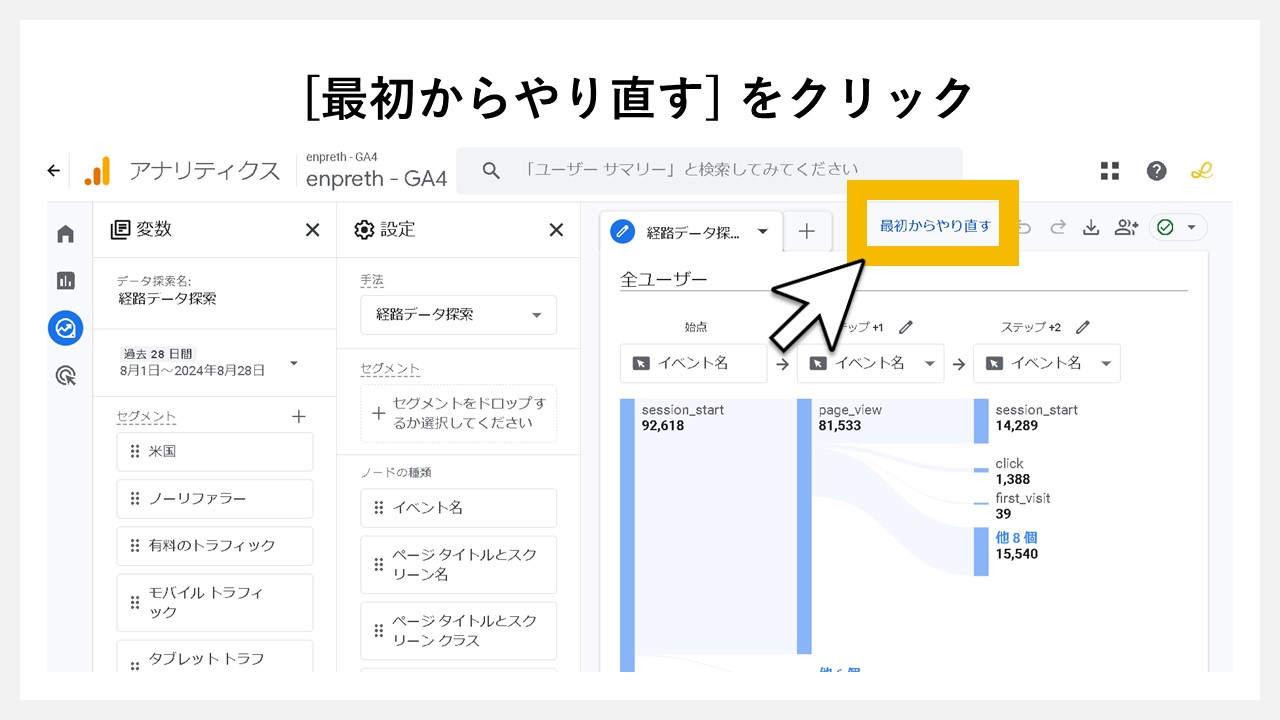The width and height of the screenshot is (1280, 720).
Task: Add a new segment with the plus button
Action: click(298, 416)
